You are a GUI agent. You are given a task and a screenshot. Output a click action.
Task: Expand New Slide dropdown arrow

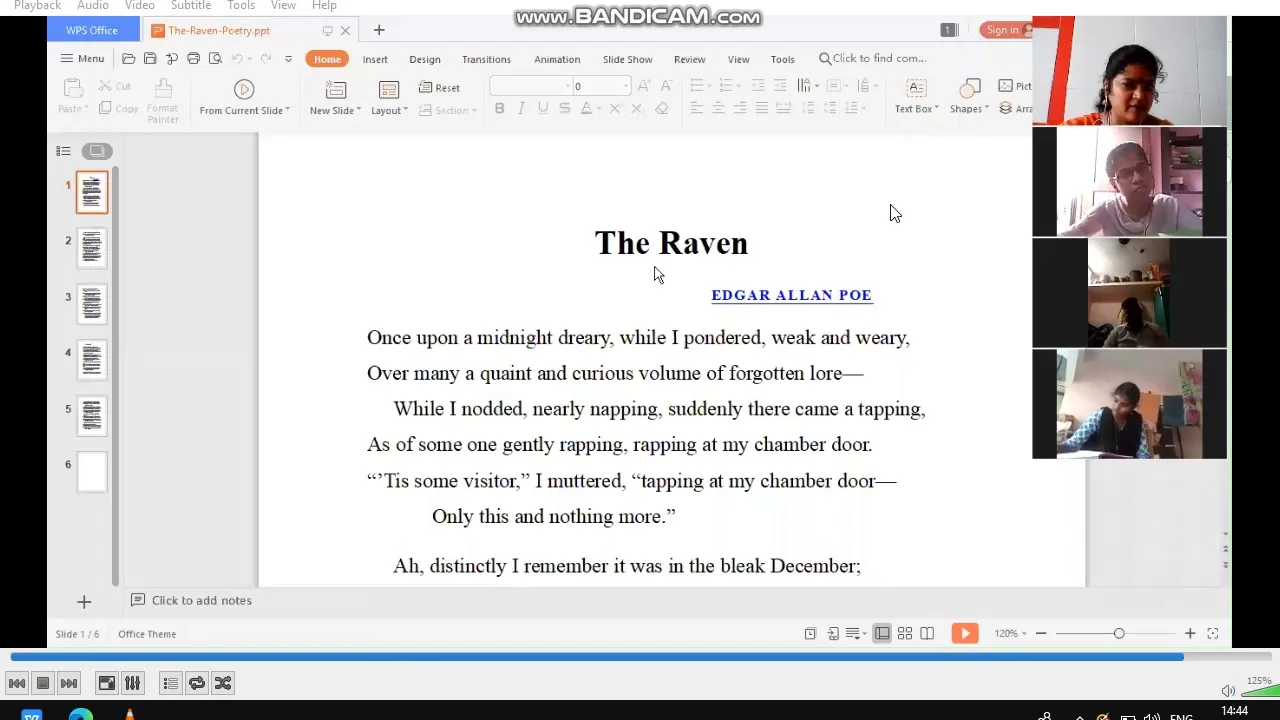(358, 111)
